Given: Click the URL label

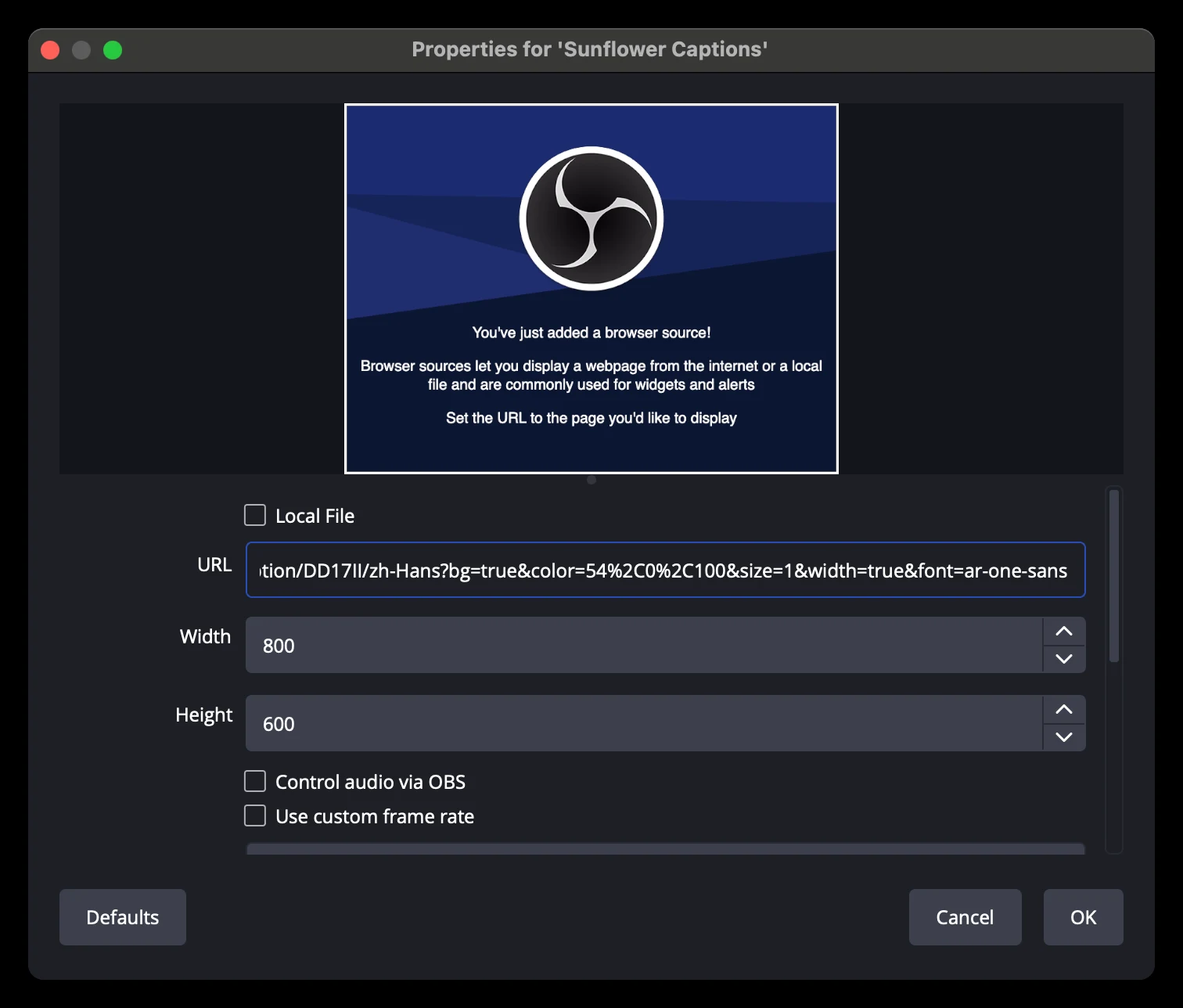Looking at the screenshot, I should [x=214, y=564].
